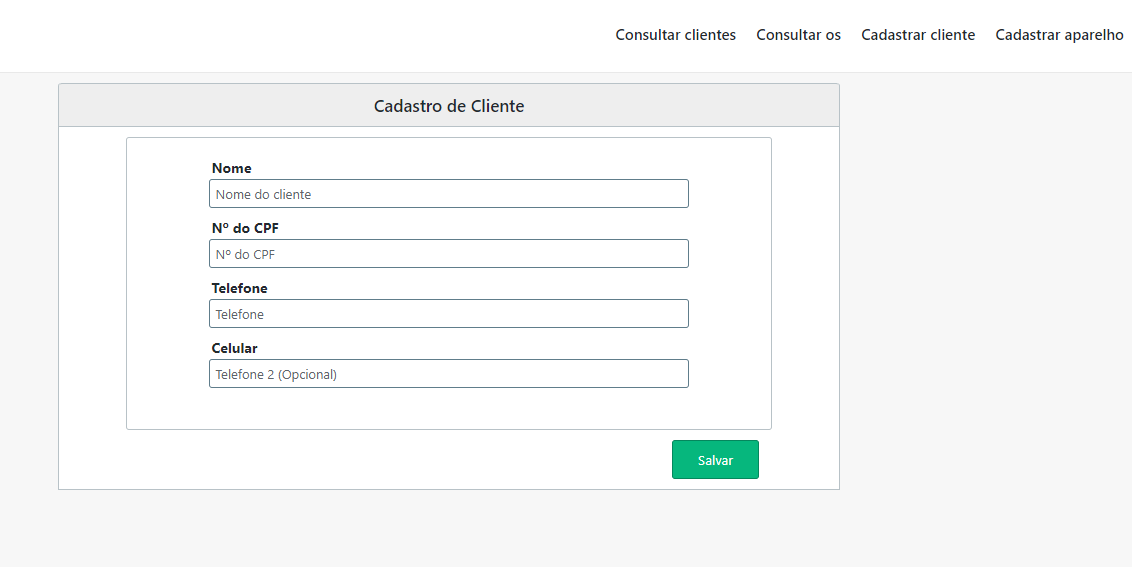Click the Cadastro de Cliente heading

[x=448, y=106]
